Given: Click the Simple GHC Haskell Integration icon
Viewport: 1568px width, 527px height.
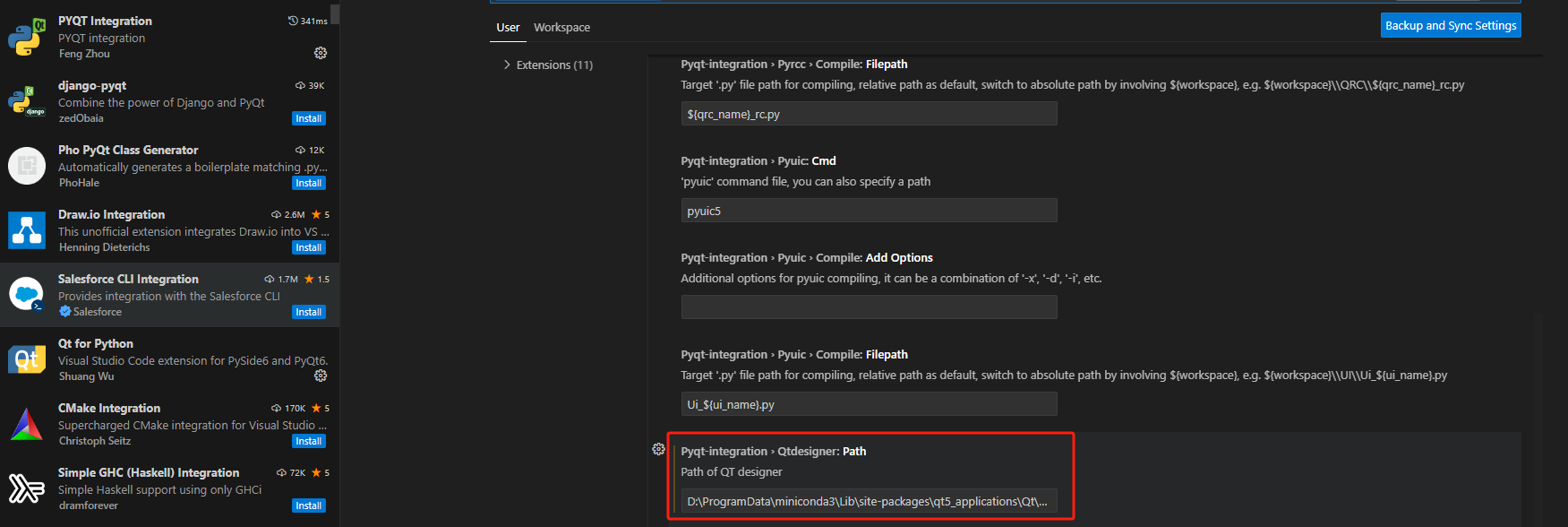Looking at the screenshot, I should [x=27, y=488].
